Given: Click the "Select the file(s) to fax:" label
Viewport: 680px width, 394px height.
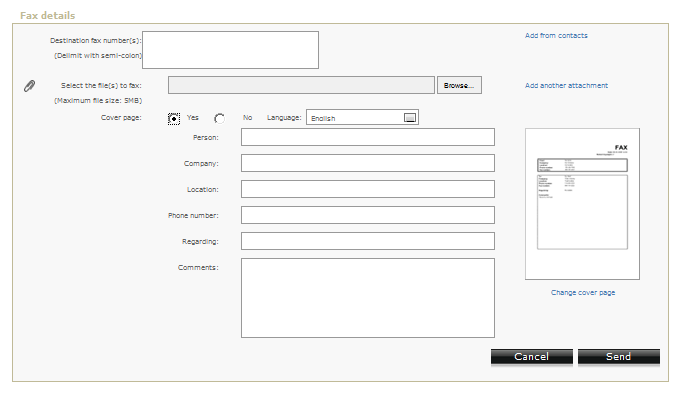Looking at the screenshot, I should [101, 85].
